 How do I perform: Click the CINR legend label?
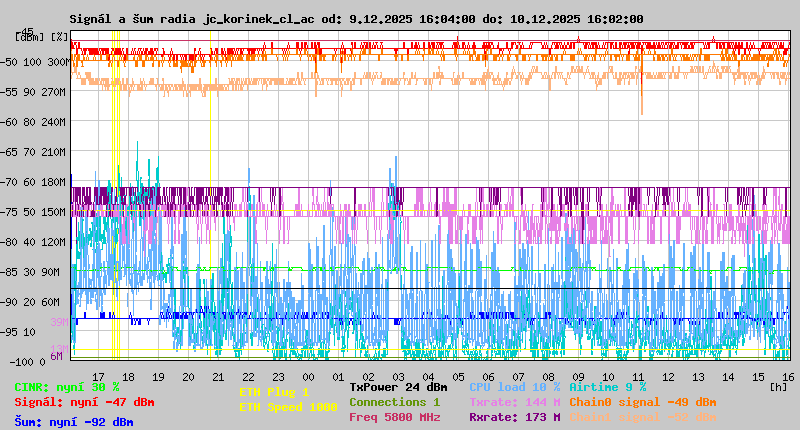(x=67, y=387)
